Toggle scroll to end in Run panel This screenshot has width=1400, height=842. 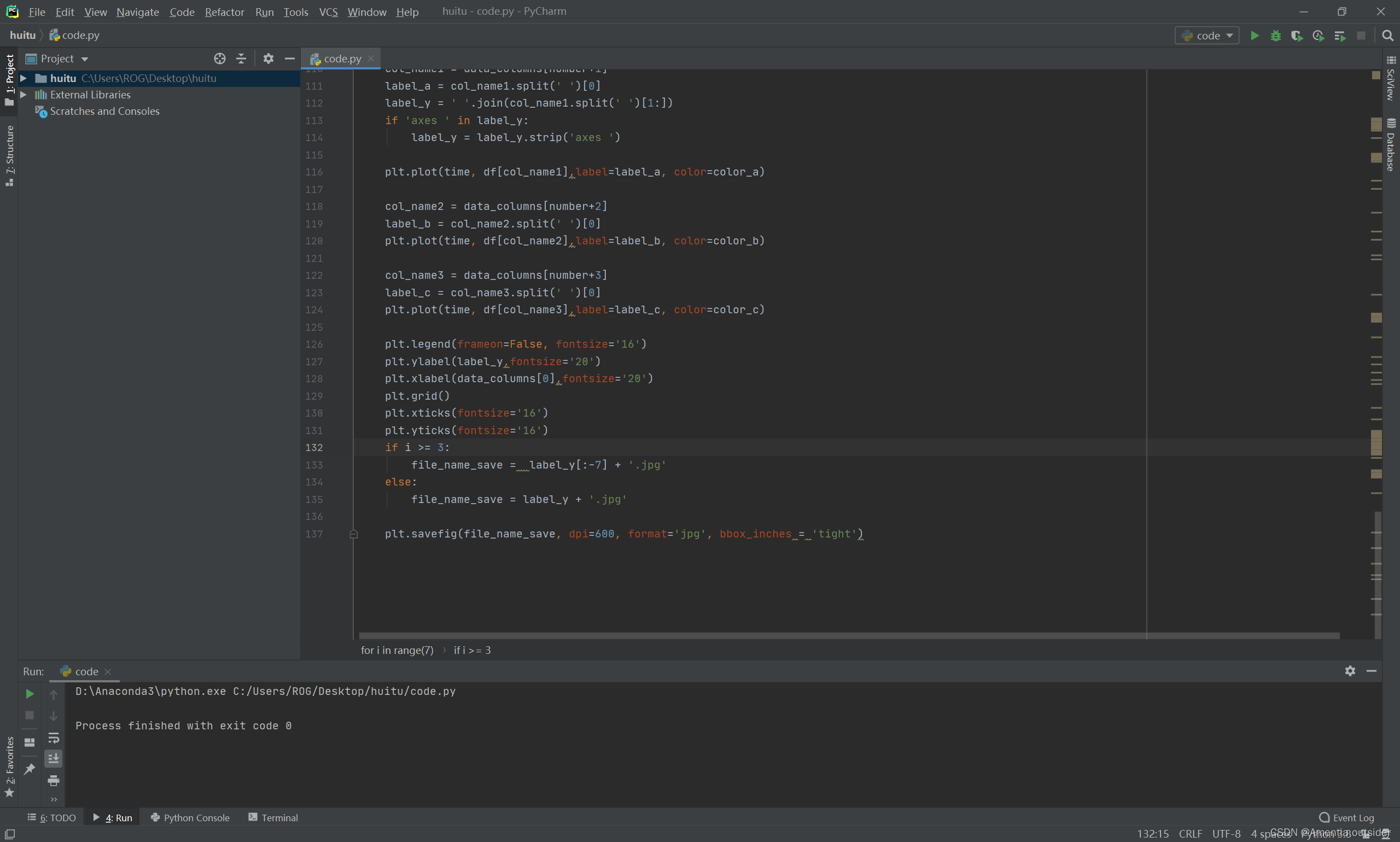pyautogui.click(x=54, y=758)
